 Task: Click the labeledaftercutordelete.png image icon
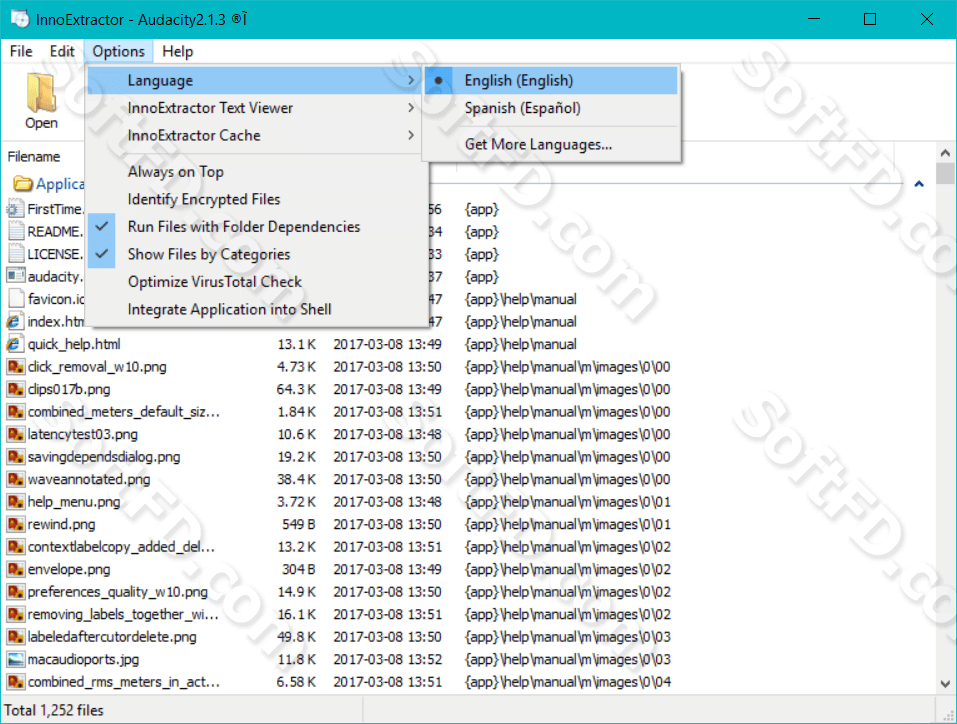tap(15, 637)
